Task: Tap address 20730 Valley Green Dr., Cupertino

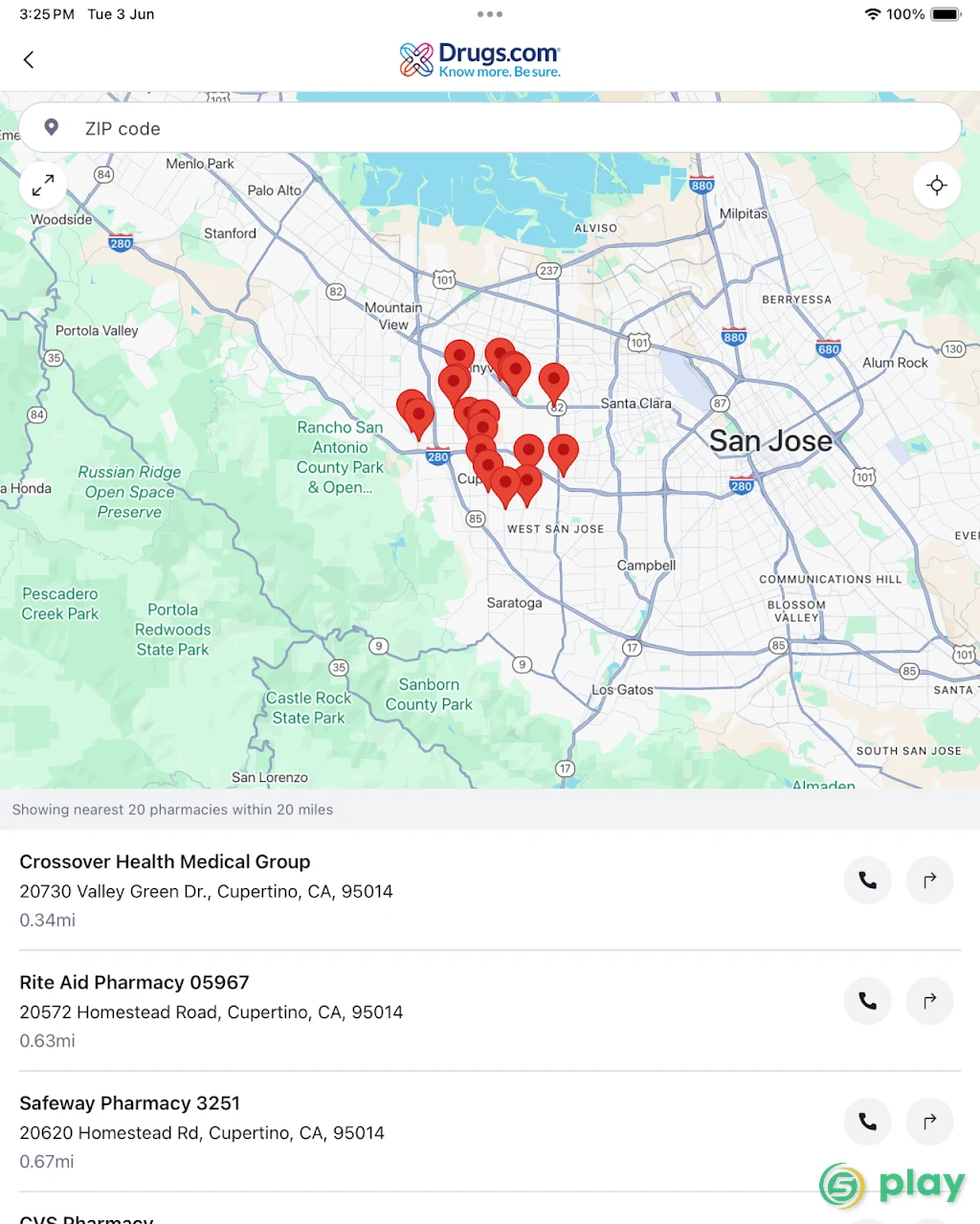Action: pyautogui.click(x=207, y=892)
